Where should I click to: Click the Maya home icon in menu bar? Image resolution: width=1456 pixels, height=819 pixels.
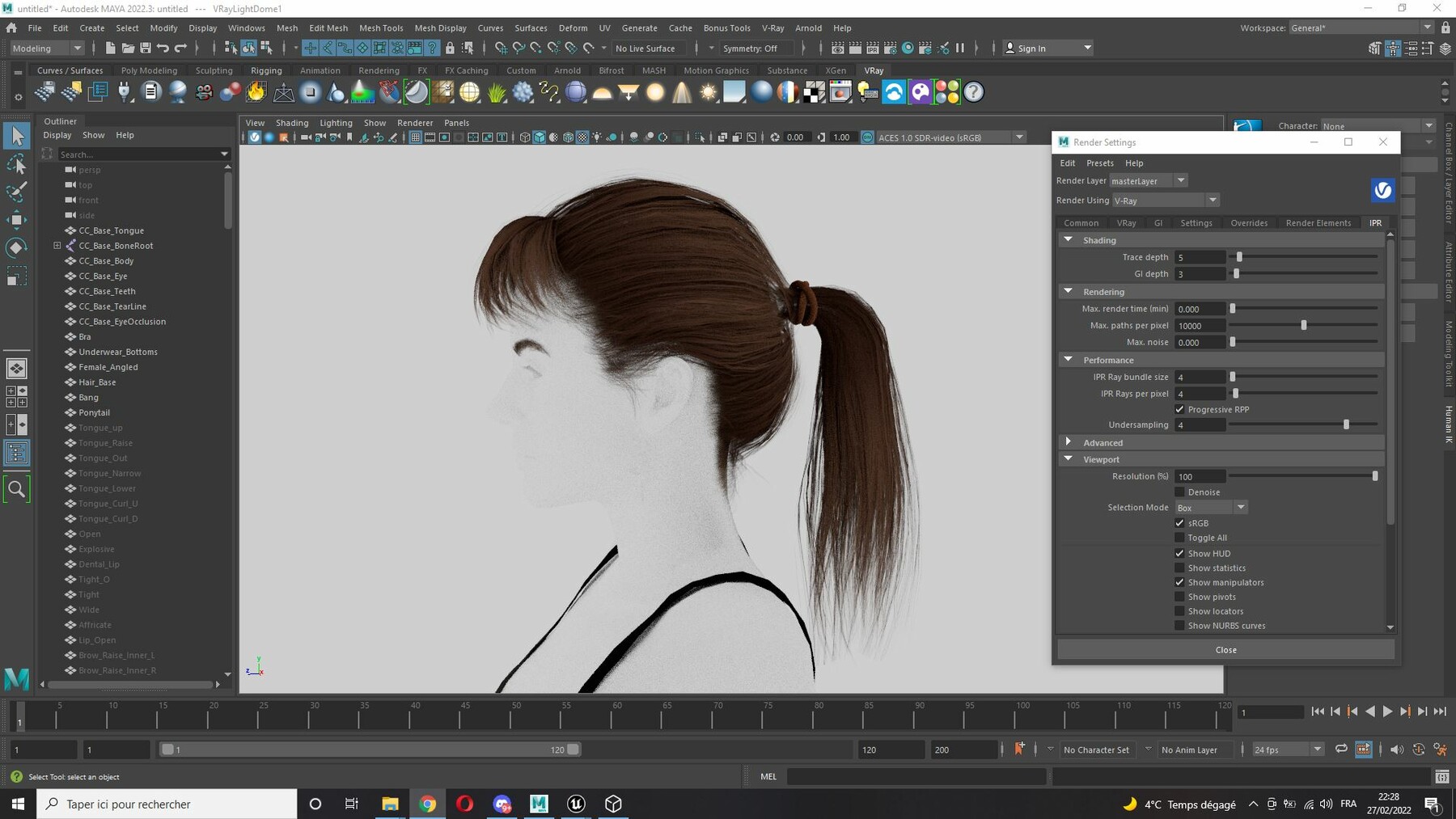coord(11,27)
